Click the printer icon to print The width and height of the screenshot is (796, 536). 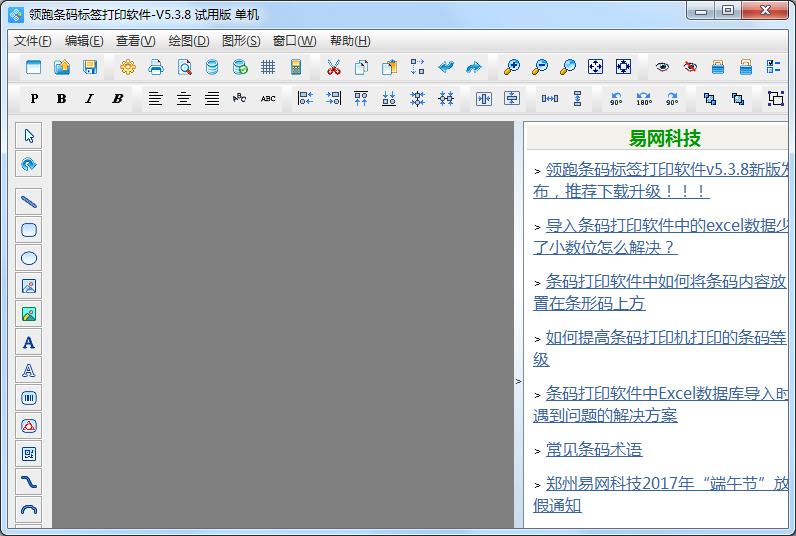point(156,67)
